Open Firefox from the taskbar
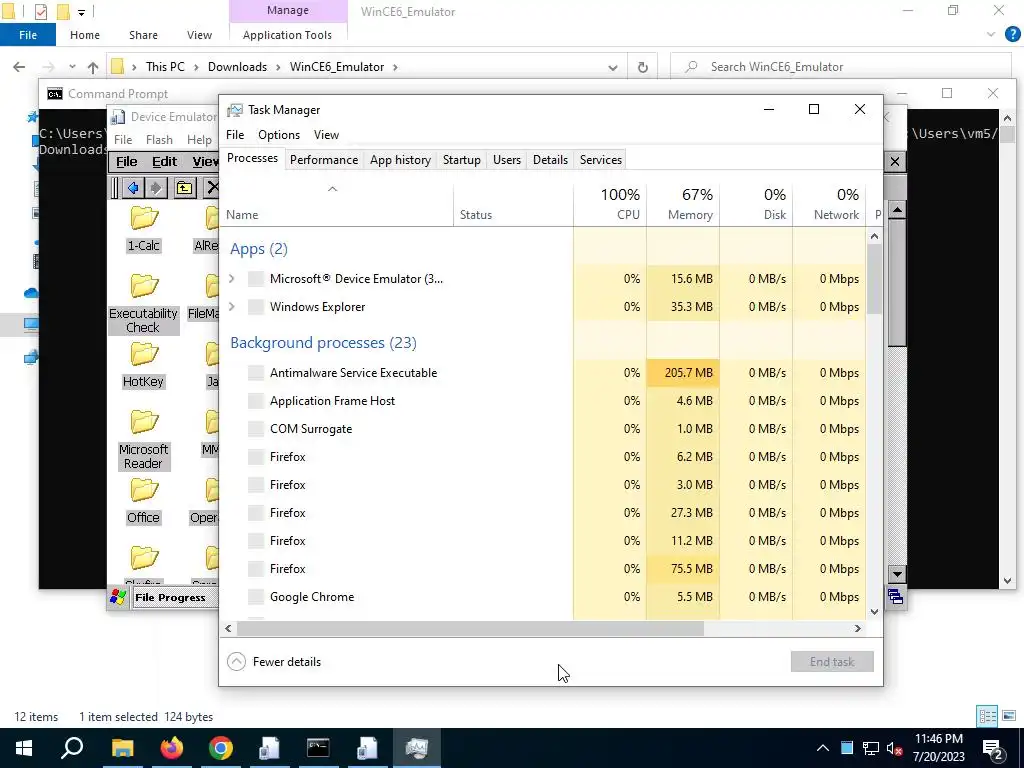Viewport: 1024px width, 768px height. [172, 748]
